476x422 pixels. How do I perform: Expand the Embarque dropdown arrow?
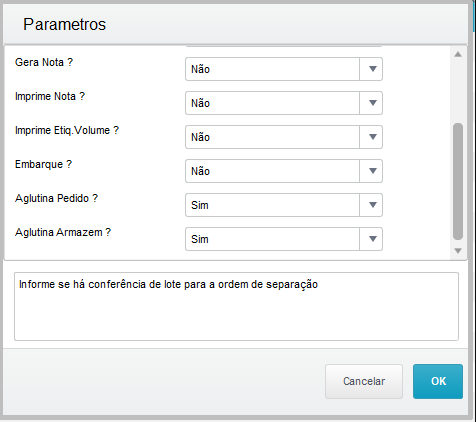[x=371, y=171]
